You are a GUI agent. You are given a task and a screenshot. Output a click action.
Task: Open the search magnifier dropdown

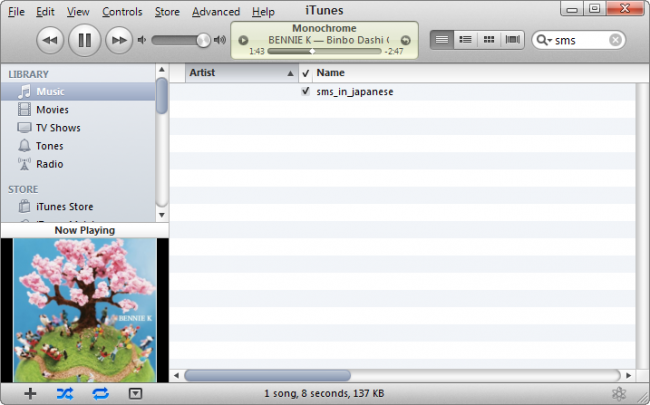tap(544, 40)
